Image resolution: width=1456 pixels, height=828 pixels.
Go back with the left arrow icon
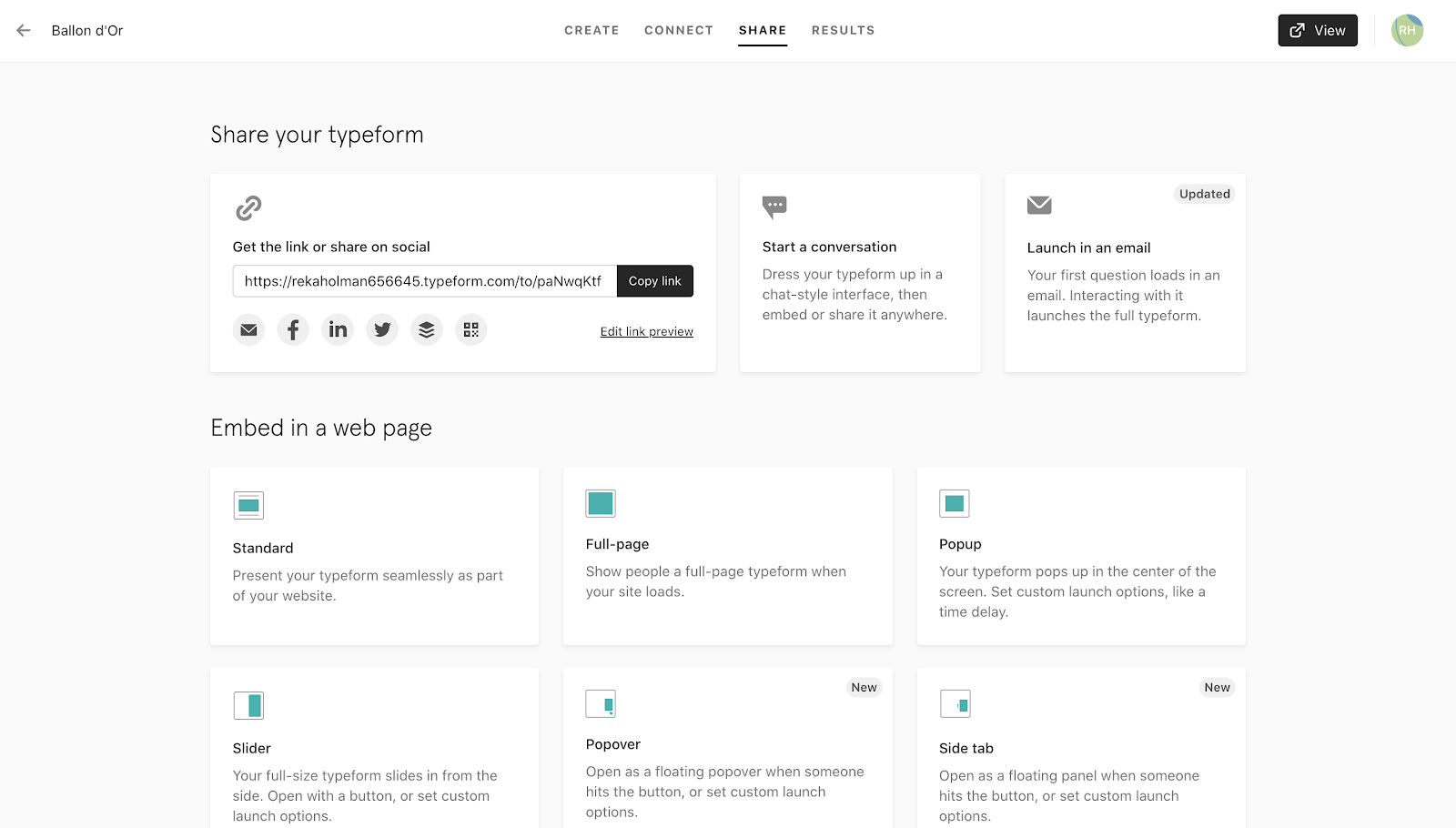point(24,30)
